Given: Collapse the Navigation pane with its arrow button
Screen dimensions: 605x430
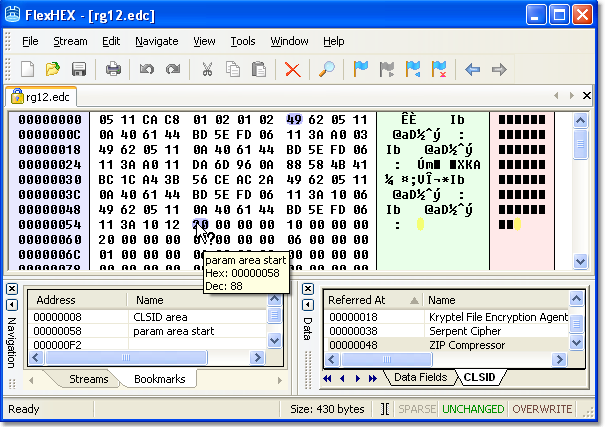Looking at the screenshot, I should [12, 305].
